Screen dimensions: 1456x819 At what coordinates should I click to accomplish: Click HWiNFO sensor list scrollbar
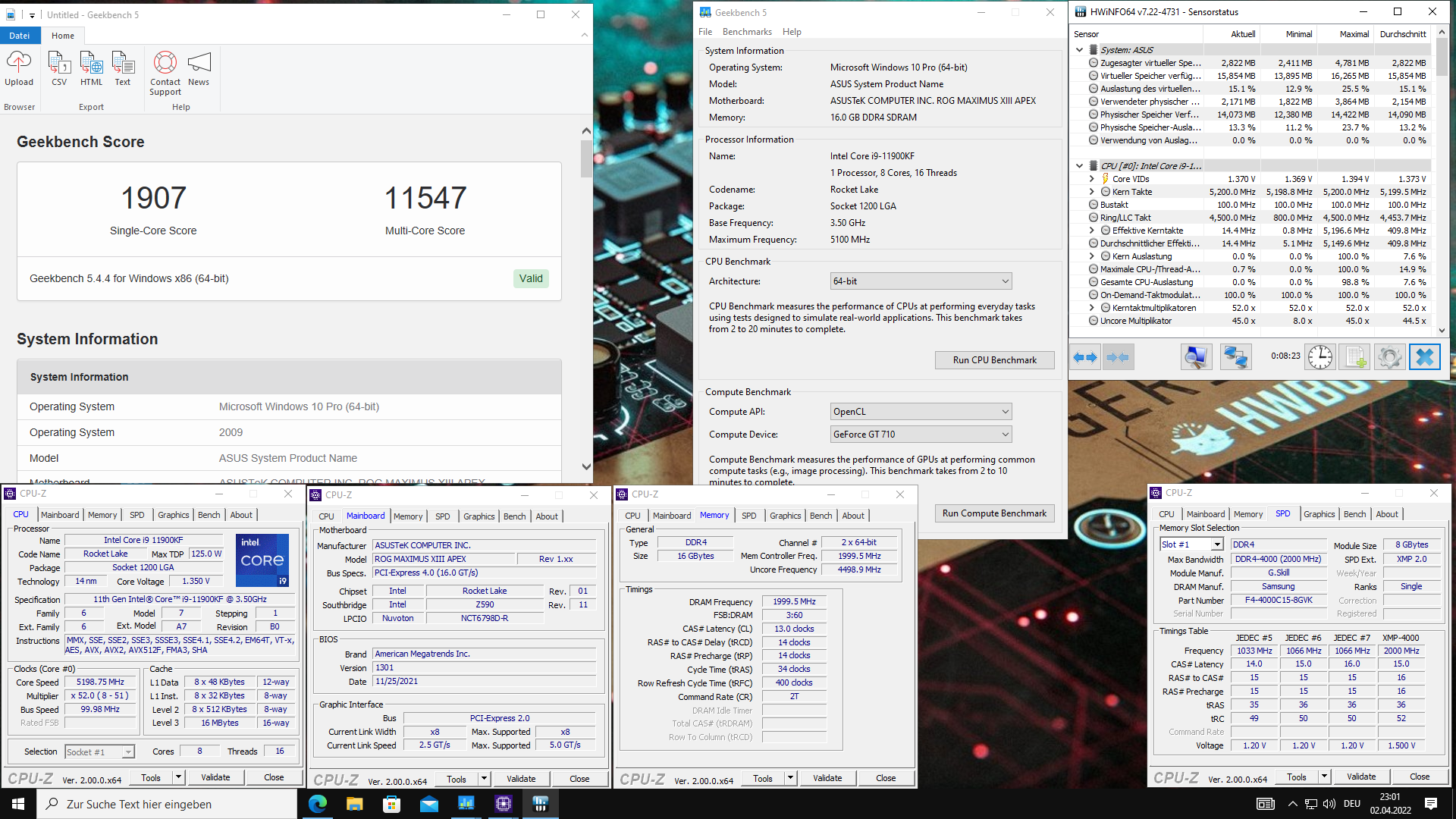coord(1442,181)
